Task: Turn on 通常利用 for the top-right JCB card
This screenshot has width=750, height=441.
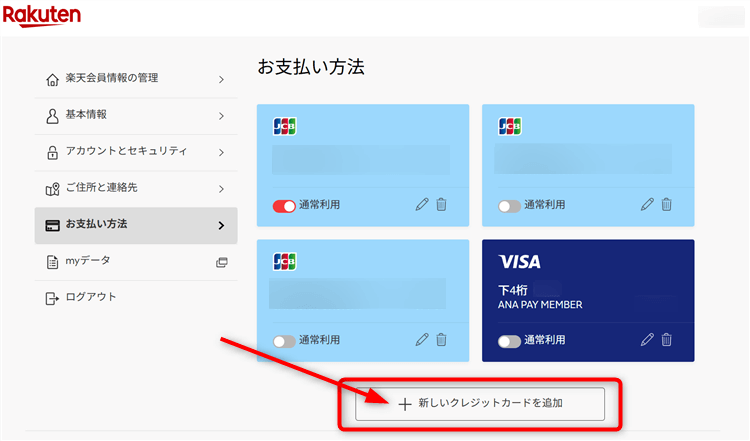Action: (x=509, y=206)
